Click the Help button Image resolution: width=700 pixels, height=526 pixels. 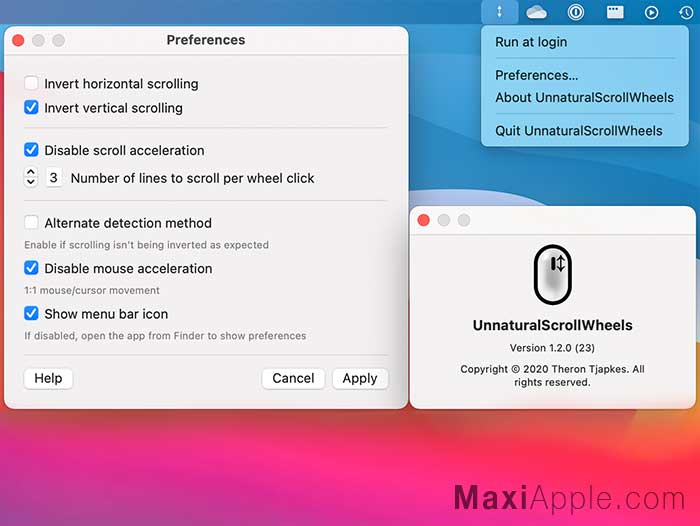[x=48, y=378]
